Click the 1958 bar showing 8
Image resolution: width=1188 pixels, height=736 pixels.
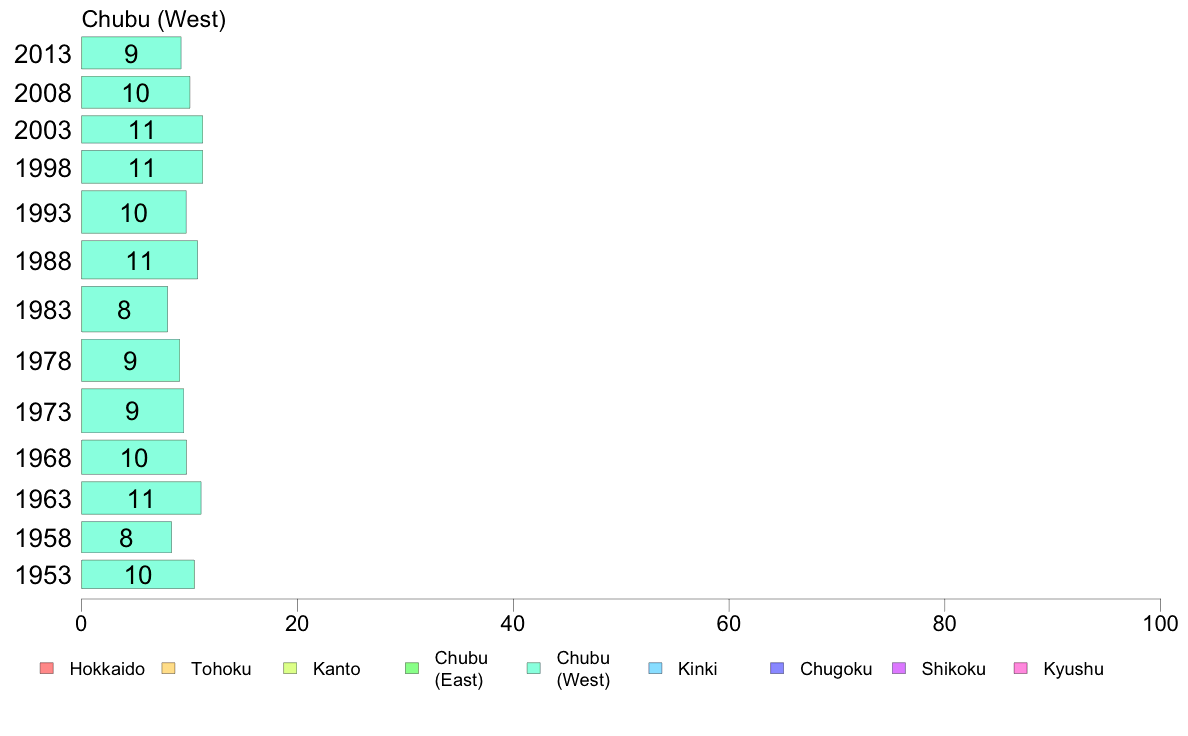click(127, 537)
